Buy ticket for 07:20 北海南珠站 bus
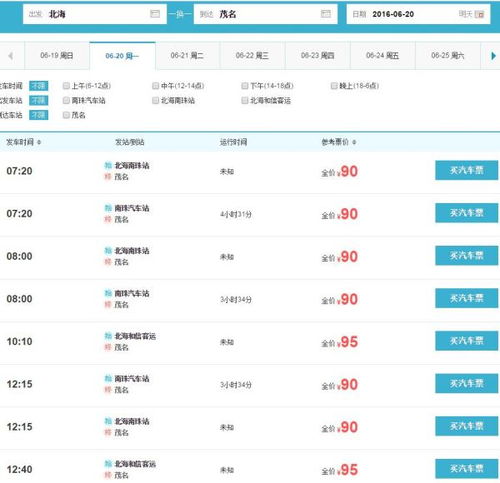This screenshot has width=500, height=483. (x=466, y=170)
